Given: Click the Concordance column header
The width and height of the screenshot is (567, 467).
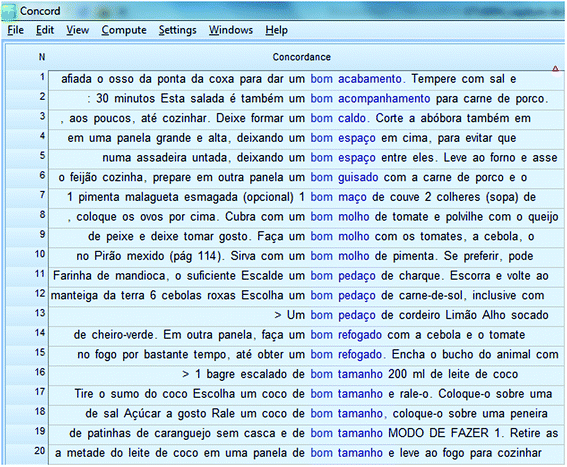Looking at the screenshot, I should coord(302,57).
